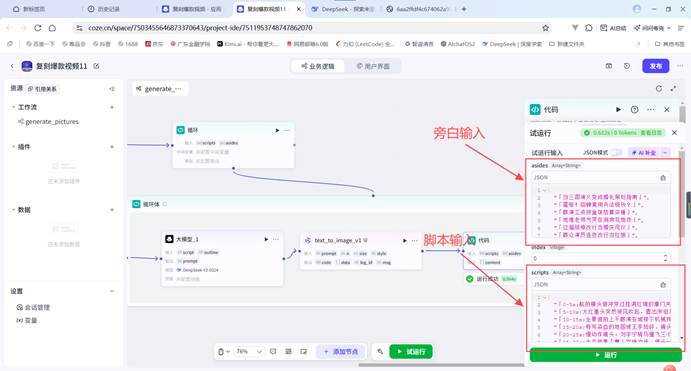Collapse the 插件 section
Viewport: 691px width, 371px height.
click(13, 147)
